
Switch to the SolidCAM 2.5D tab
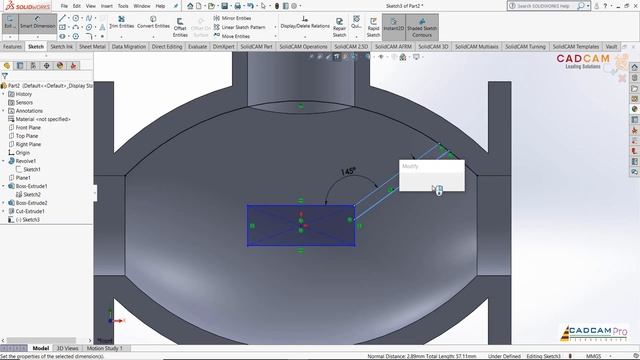[351, 47]
